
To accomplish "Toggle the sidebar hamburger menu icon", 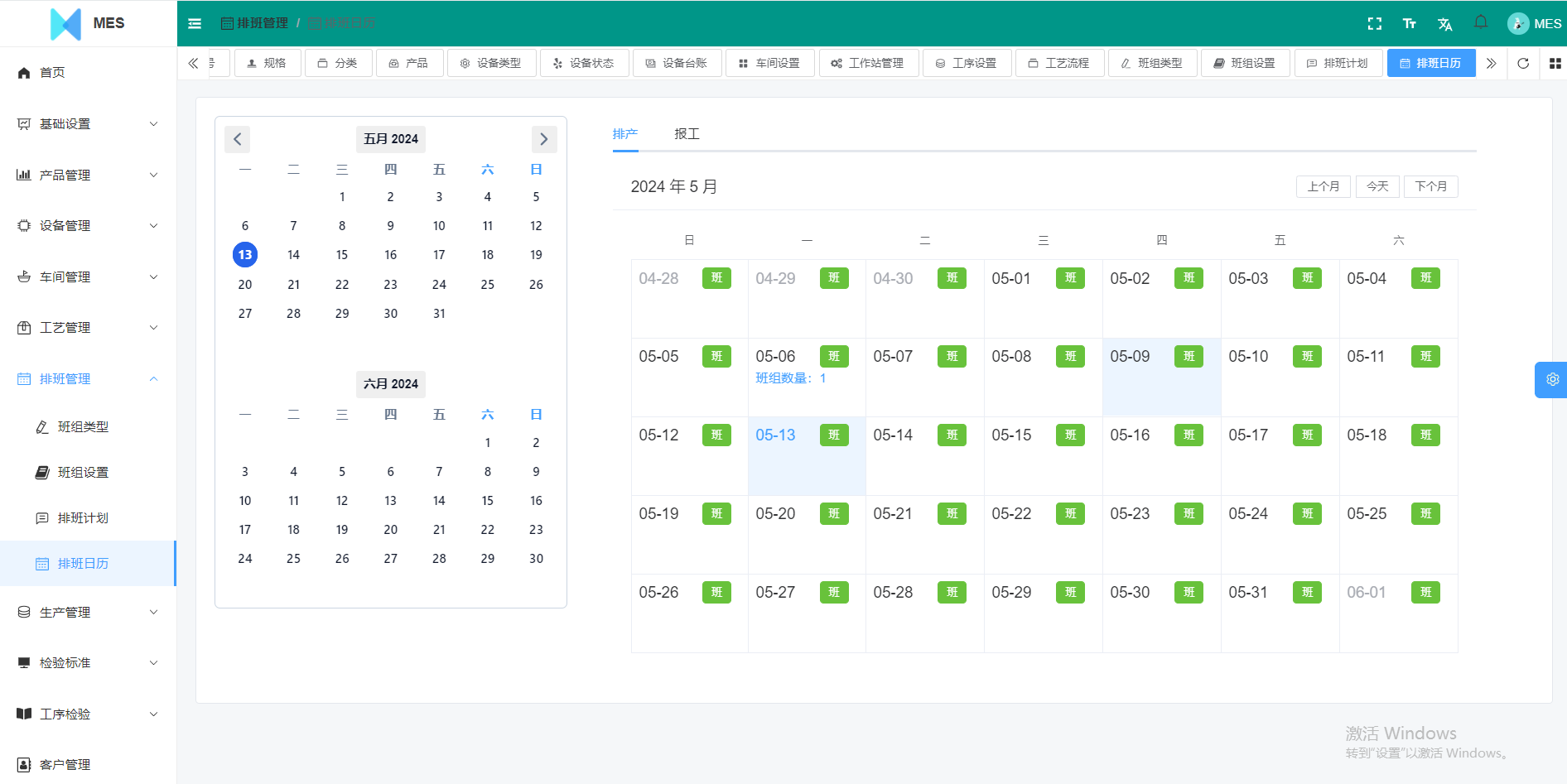I will point(195,23).
